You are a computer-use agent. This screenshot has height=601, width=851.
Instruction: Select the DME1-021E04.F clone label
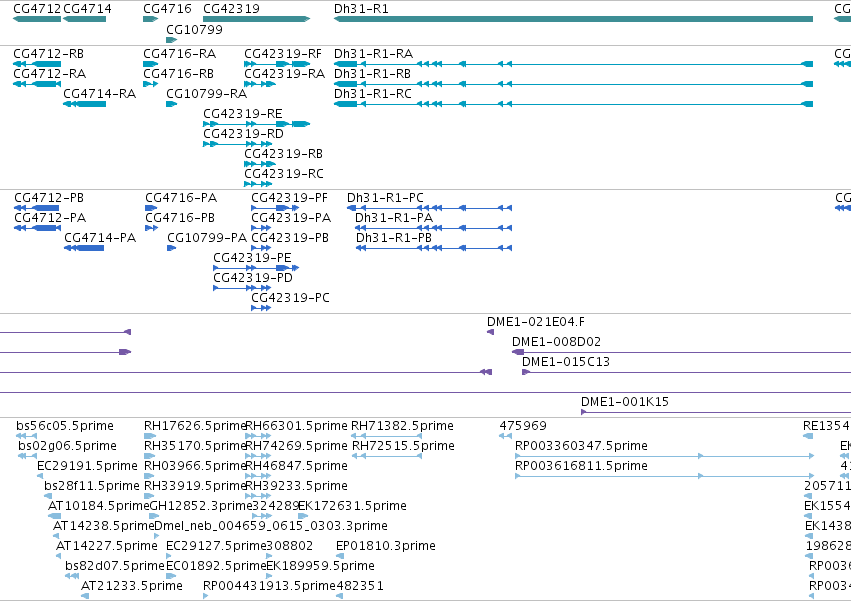point(536,322)
